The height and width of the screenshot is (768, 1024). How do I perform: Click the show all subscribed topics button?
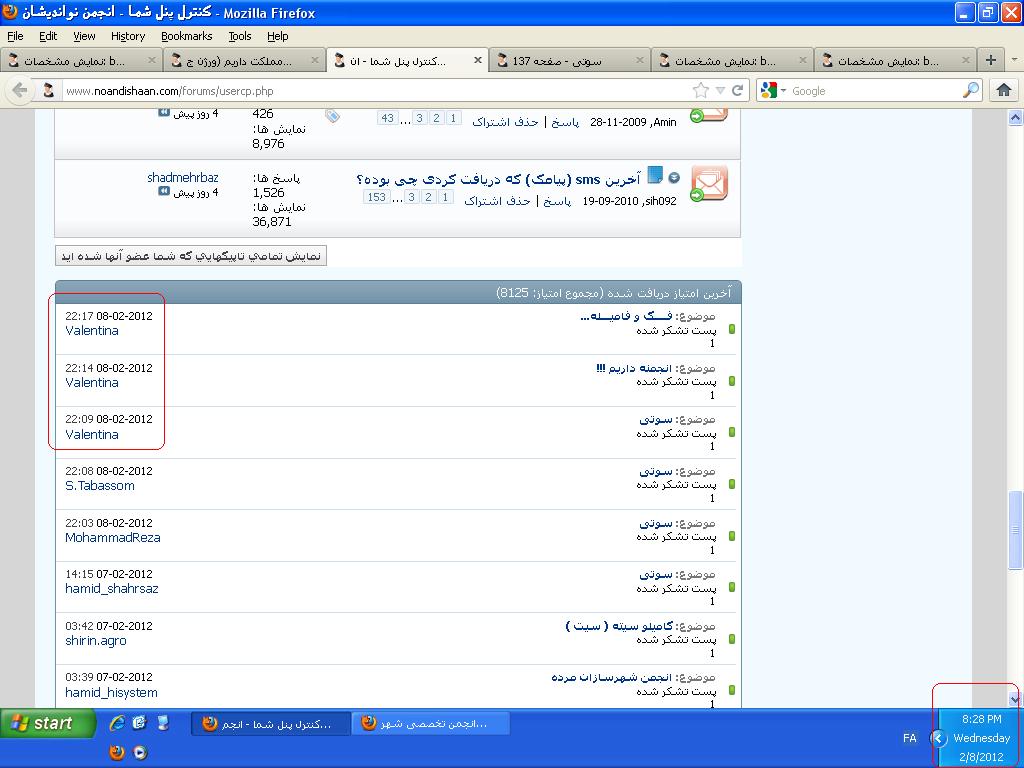[x=190, y=256]
